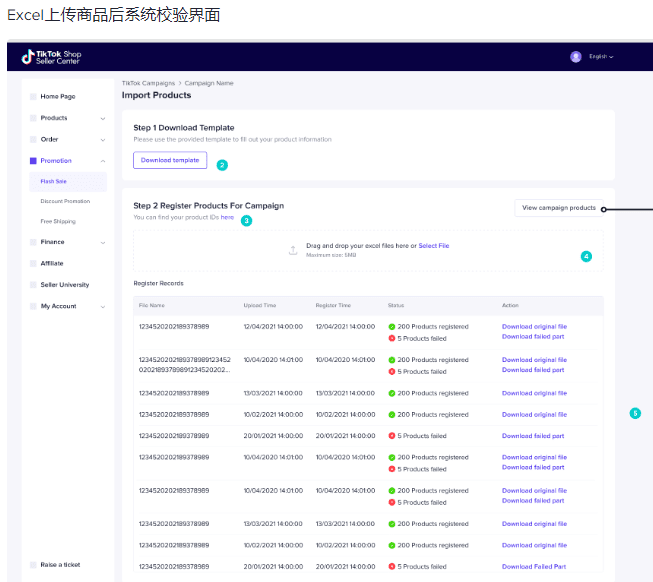Click the Products sidebar icon
The width and height of the screenshot is (653, 582).
[x=33, y=118]
